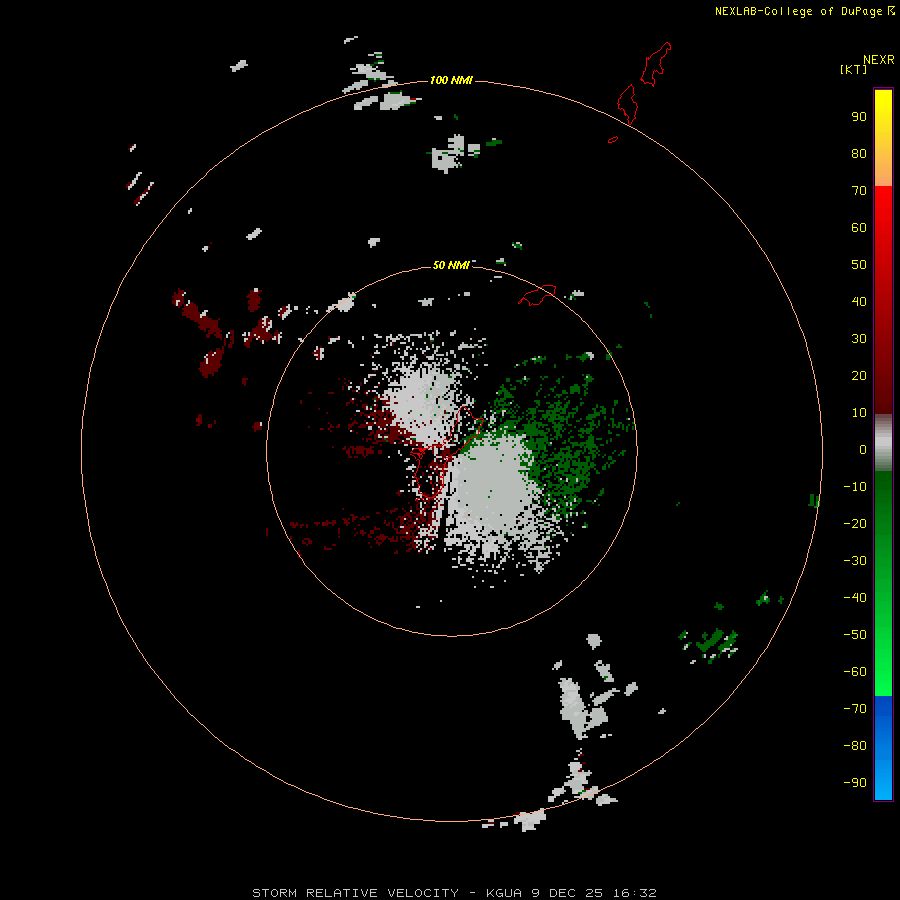Viewport: 900px width, 900px height.
Task: Click the "KGUA" station identifier
Action: click(x=504, y=893)
